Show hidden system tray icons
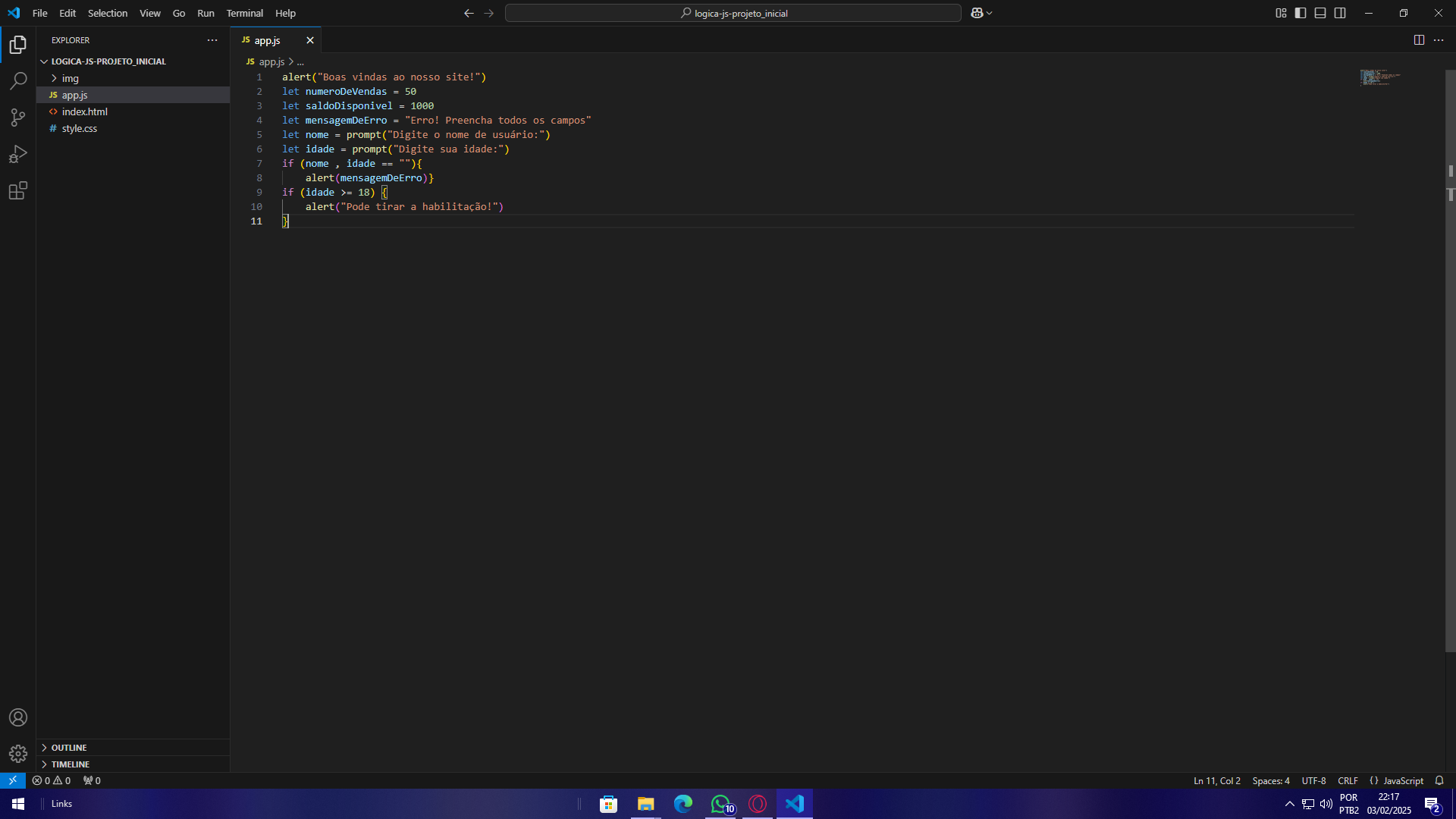This screenshot has height=819, width=1456. 1289,804
